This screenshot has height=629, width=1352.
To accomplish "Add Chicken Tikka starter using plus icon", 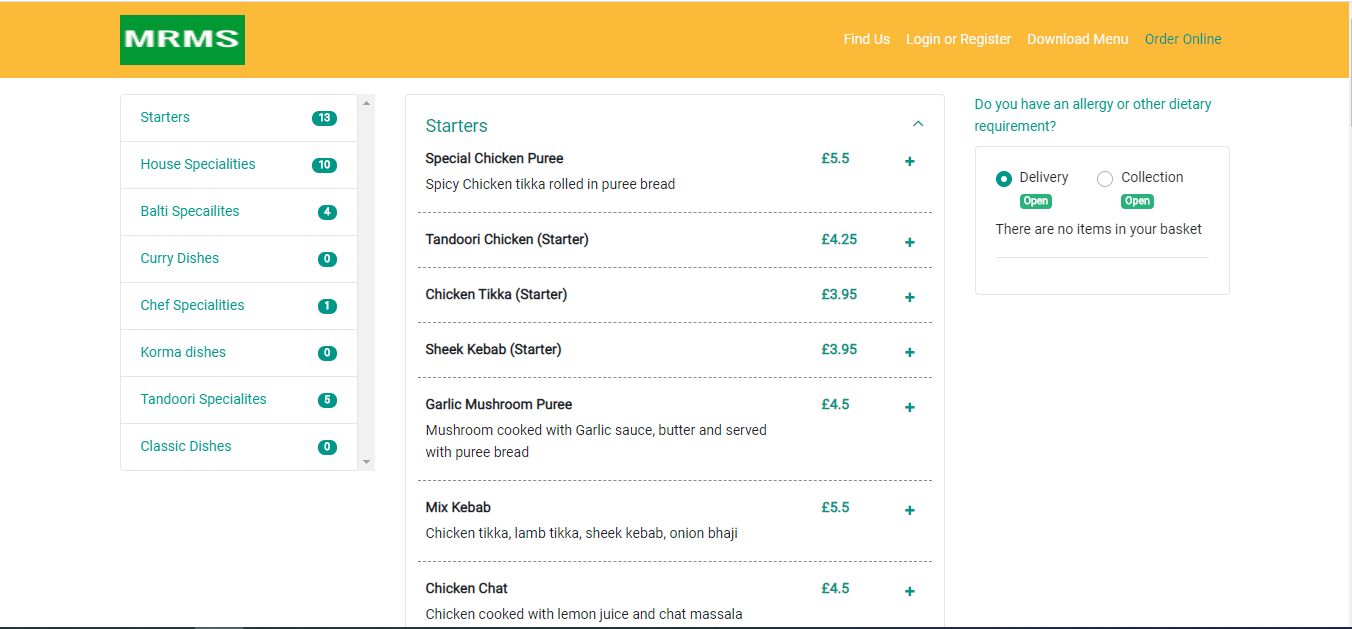I will [x=909, y=297].
